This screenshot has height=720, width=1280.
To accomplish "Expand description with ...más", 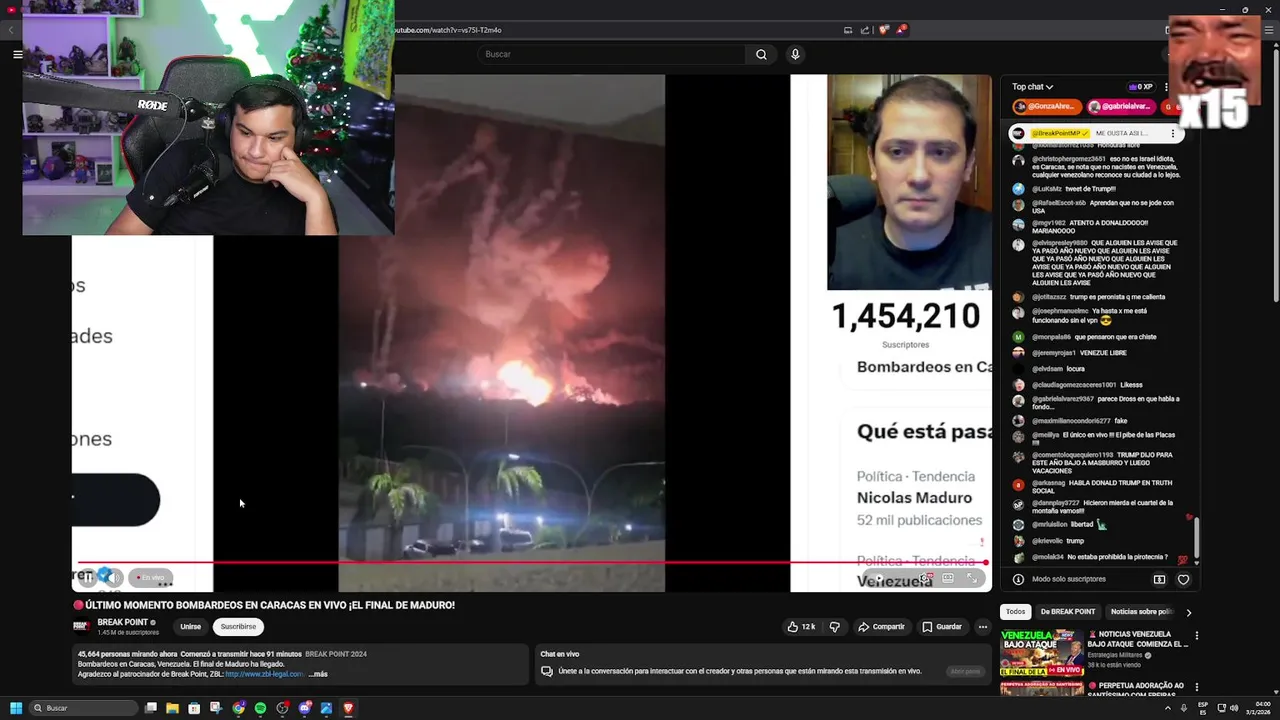I will click(318, 674).
